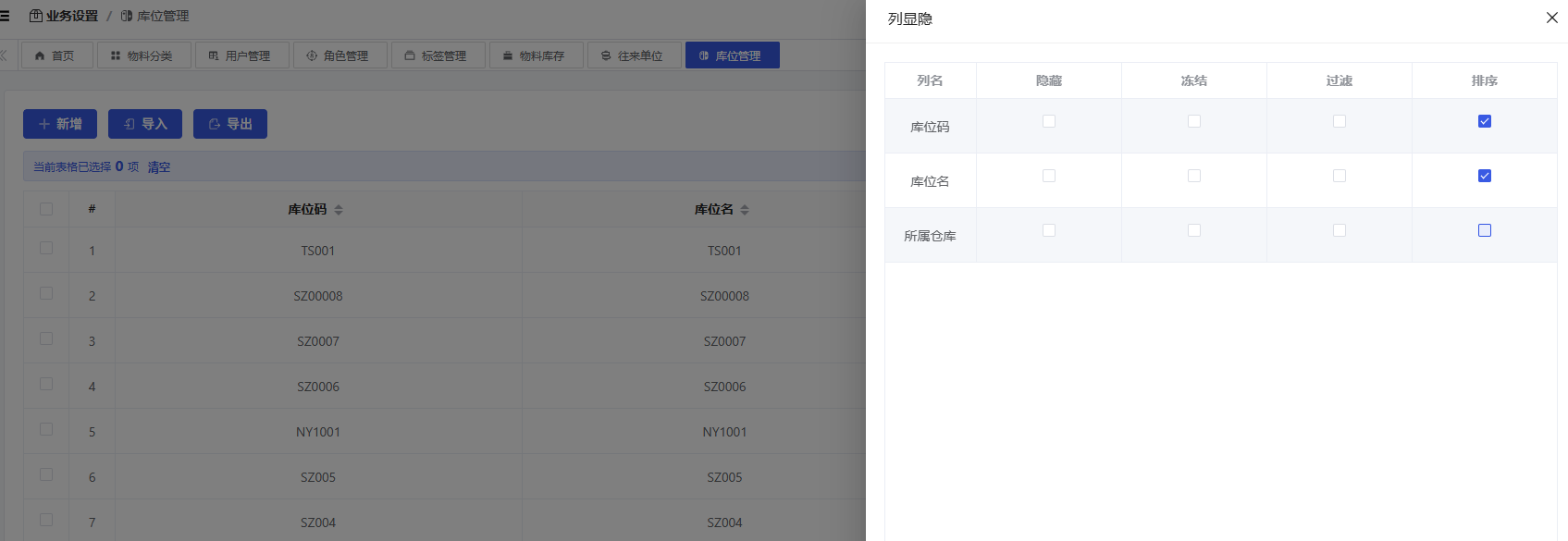Click the tab scroll-left chevron icon
The height and width of the screenshot is (541, 1568).
4,55
